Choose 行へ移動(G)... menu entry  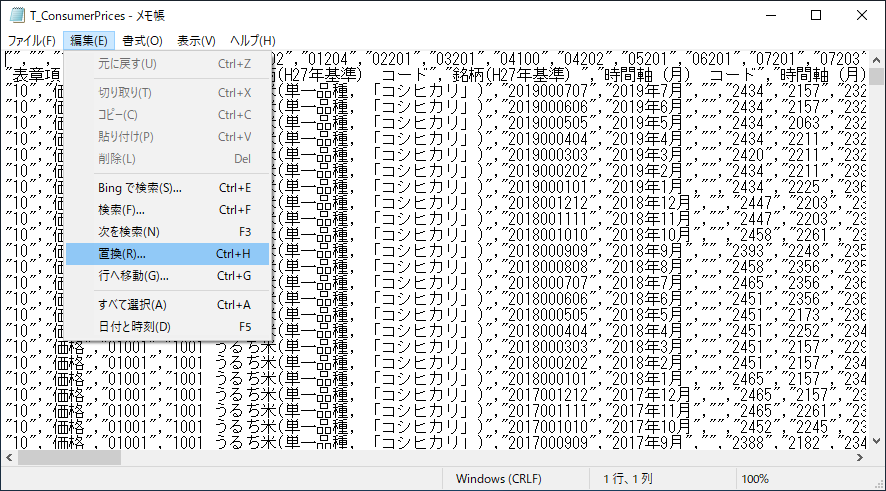pyautogui.click(x=133, y=276)
